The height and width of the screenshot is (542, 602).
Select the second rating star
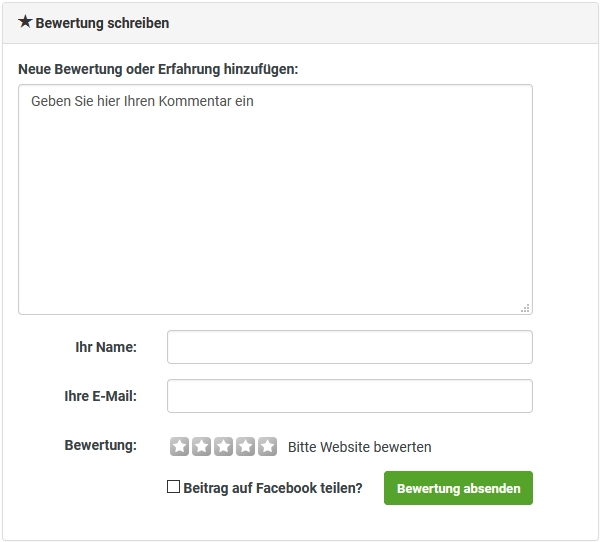[201, 447]
